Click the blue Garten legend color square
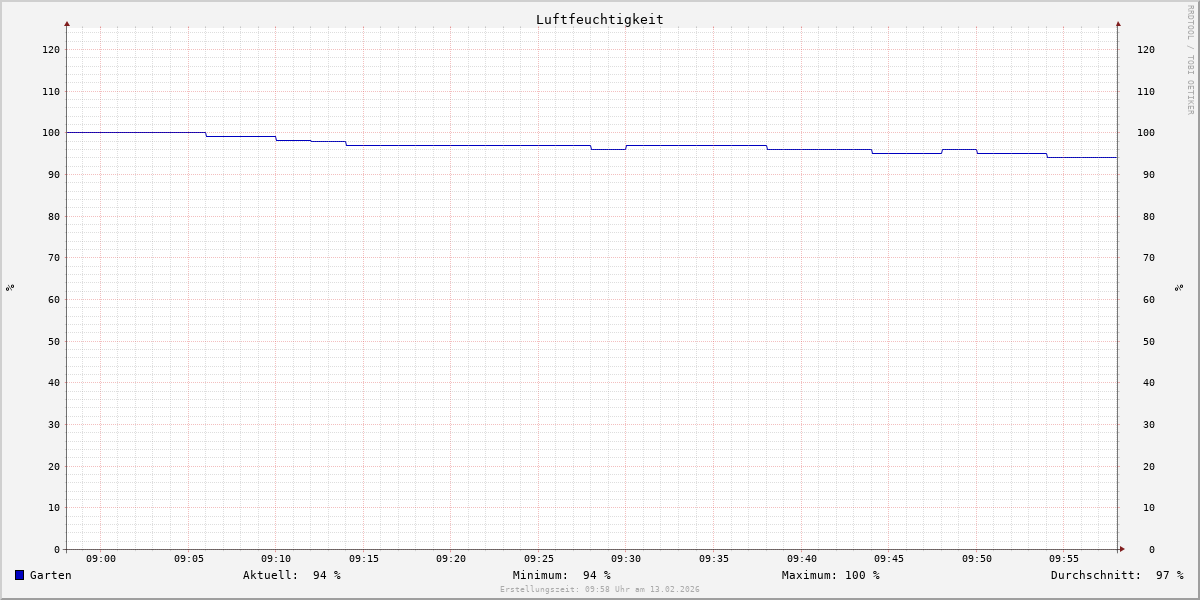The width and height of the screenshot is (1200, 600). [19, 575]
